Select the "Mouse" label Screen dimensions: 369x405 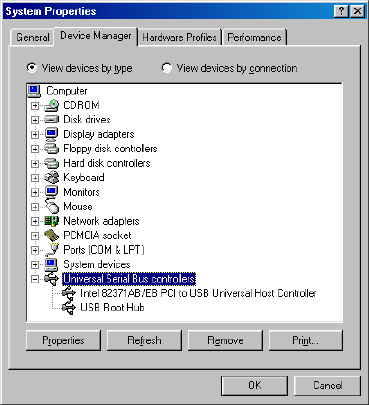pyautogui.click(x=78, y=206)
